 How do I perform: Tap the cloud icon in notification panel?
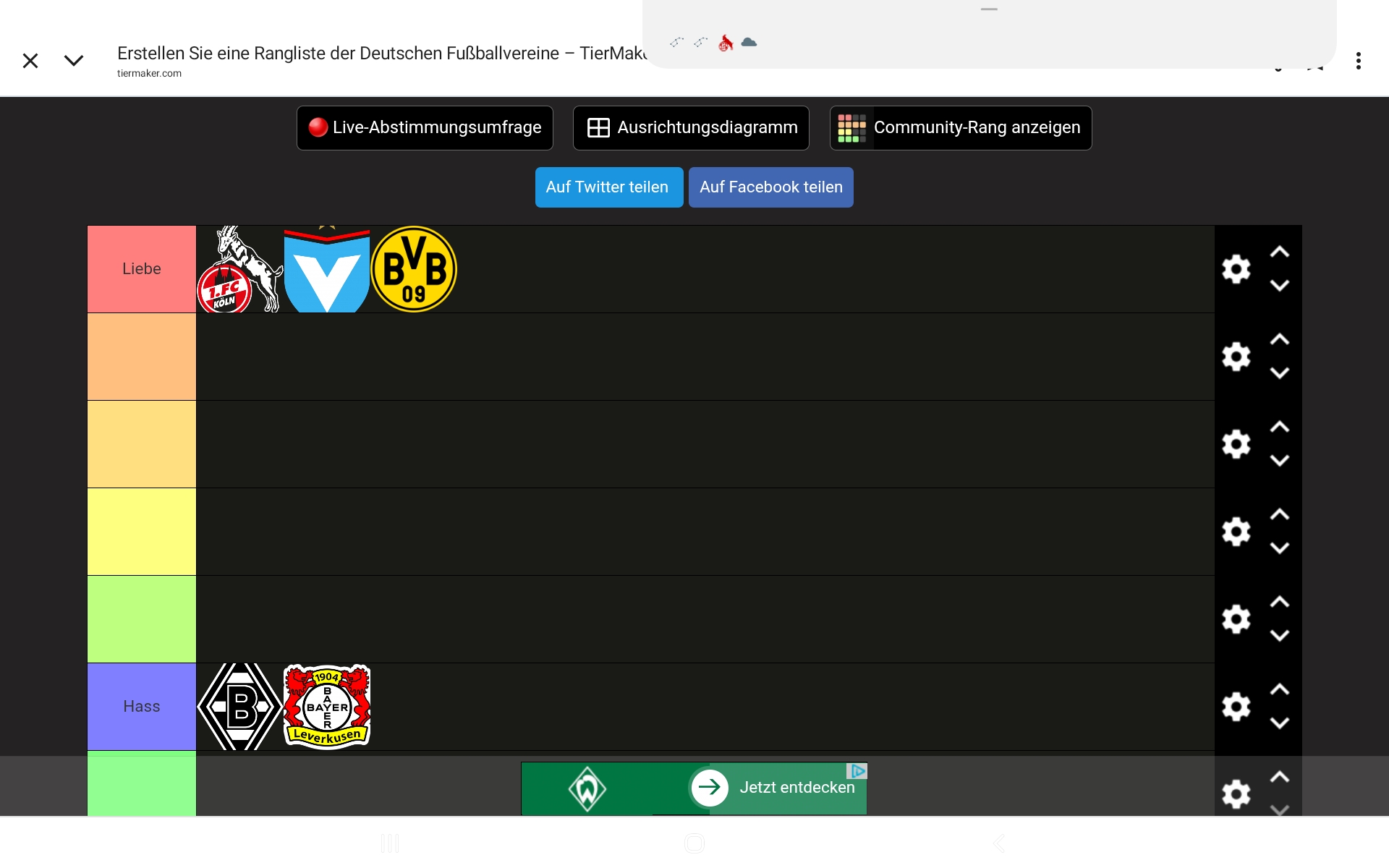point(749,43)
